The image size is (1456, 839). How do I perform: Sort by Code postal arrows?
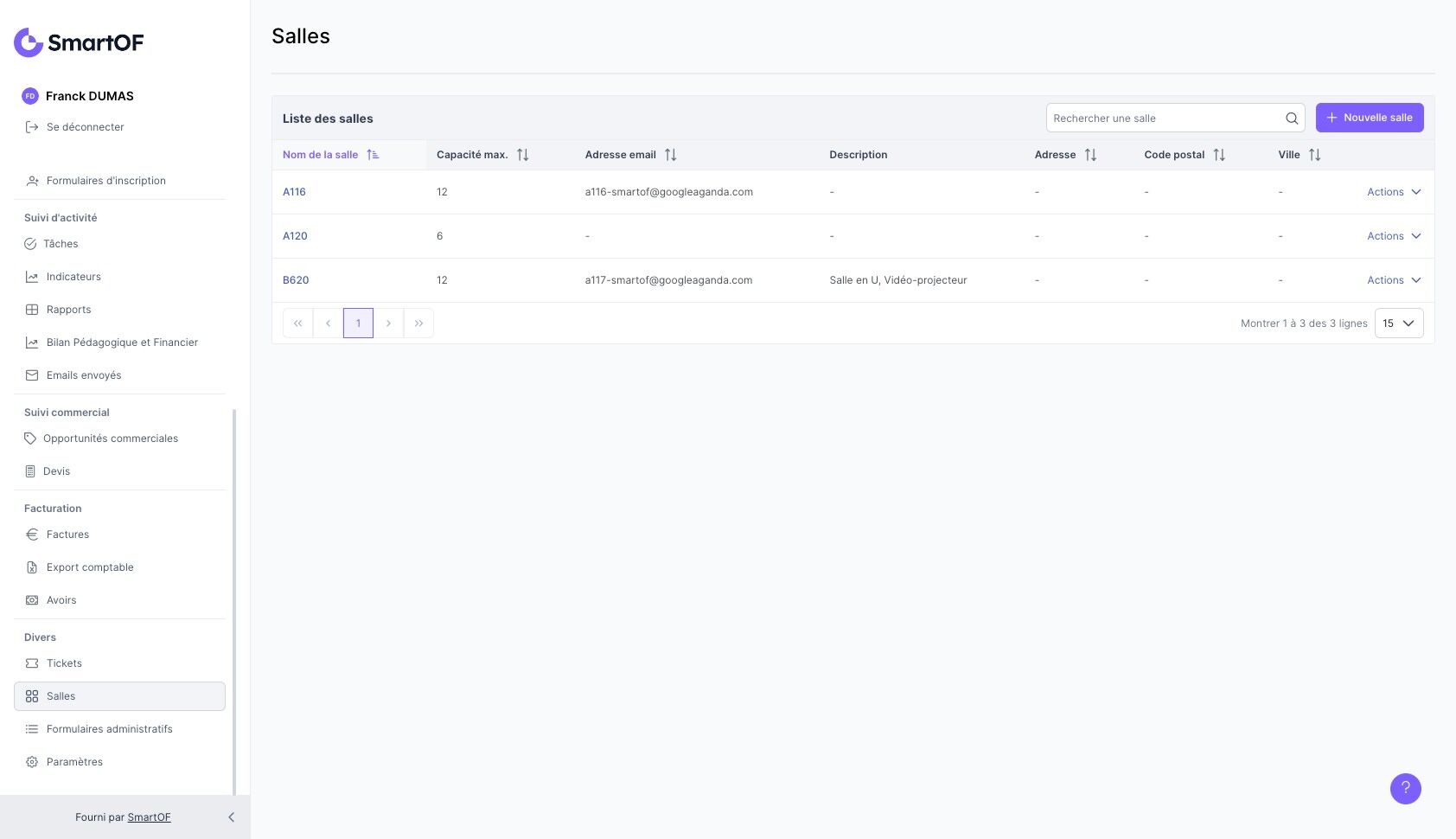tap(1219, 155)
